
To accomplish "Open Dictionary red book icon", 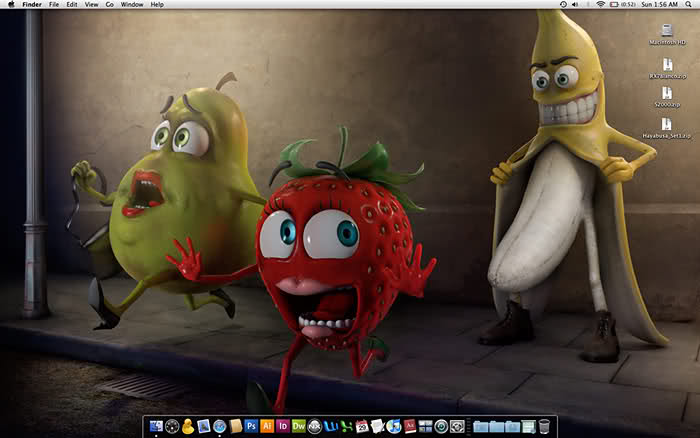I will [410, 426].
